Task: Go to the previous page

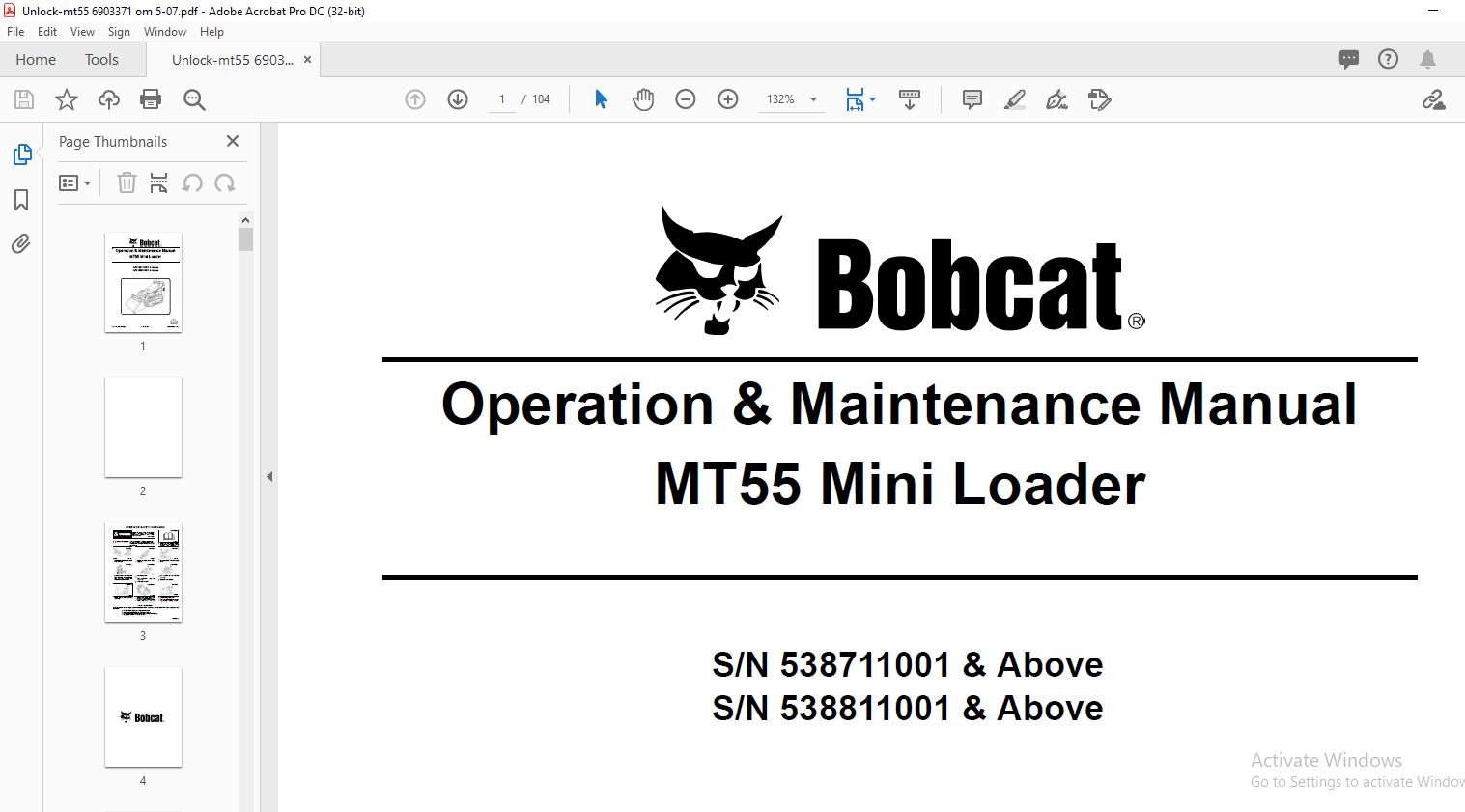Action: pos(415,99)
